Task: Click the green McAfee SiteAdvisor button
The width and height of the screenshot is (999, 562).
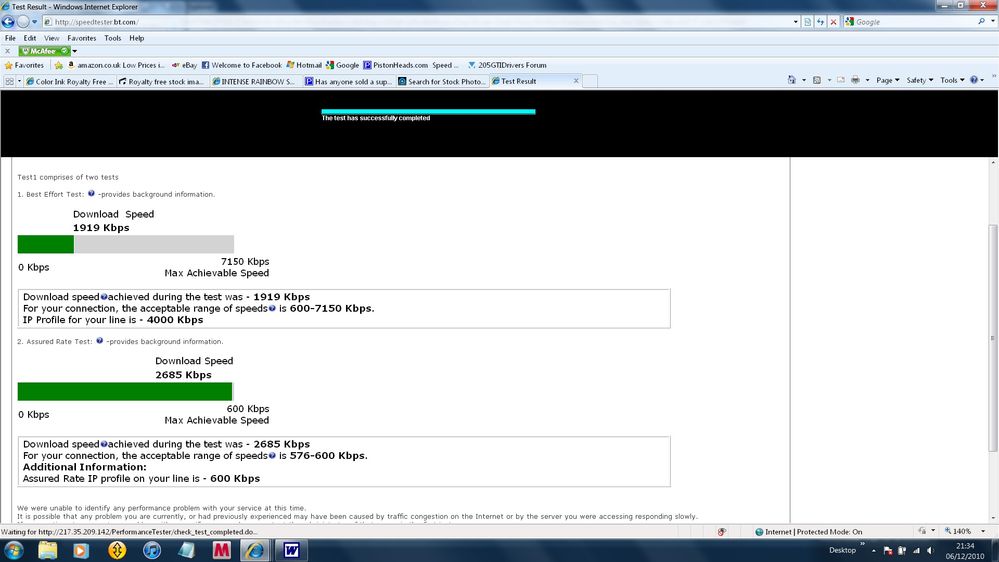Action: [44, 51]
